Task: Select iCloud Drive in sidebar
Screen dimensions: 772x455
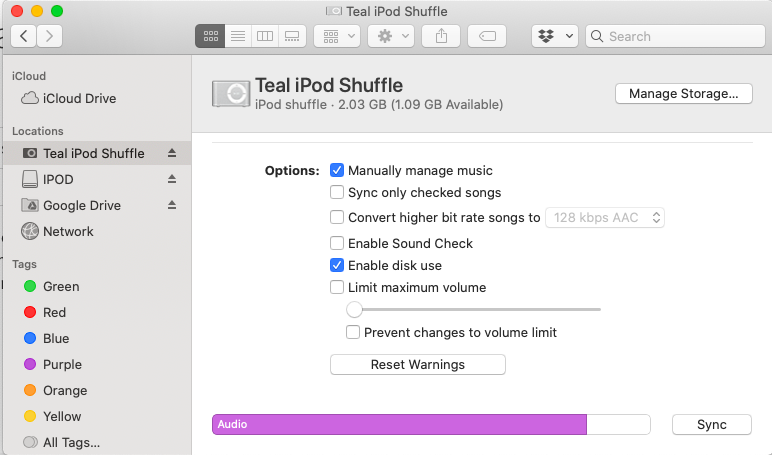Action: (79, 99)
